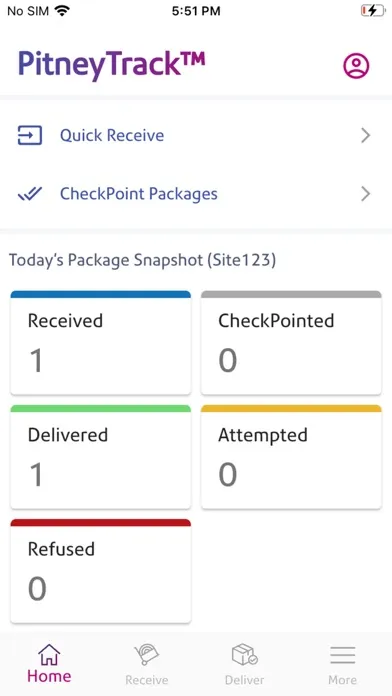The height and width of the screenshot is (696, 392).
Task: Open the More hamburger menu icon
Action: tap(342, 655)
